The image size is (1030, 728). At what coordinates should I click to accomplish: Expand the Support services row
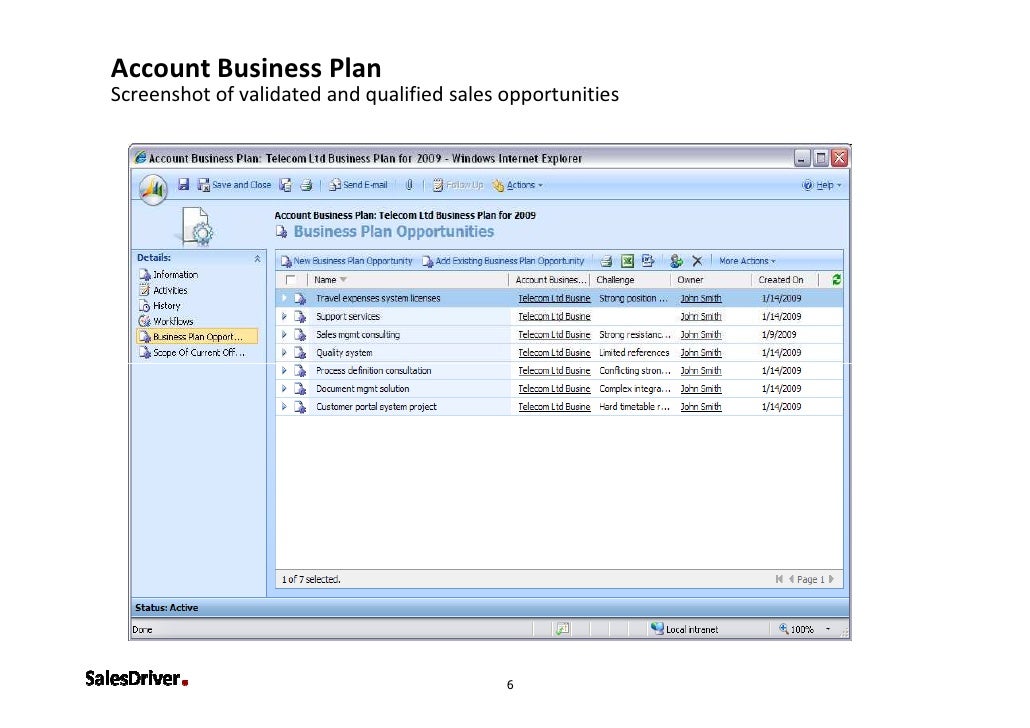284,316
